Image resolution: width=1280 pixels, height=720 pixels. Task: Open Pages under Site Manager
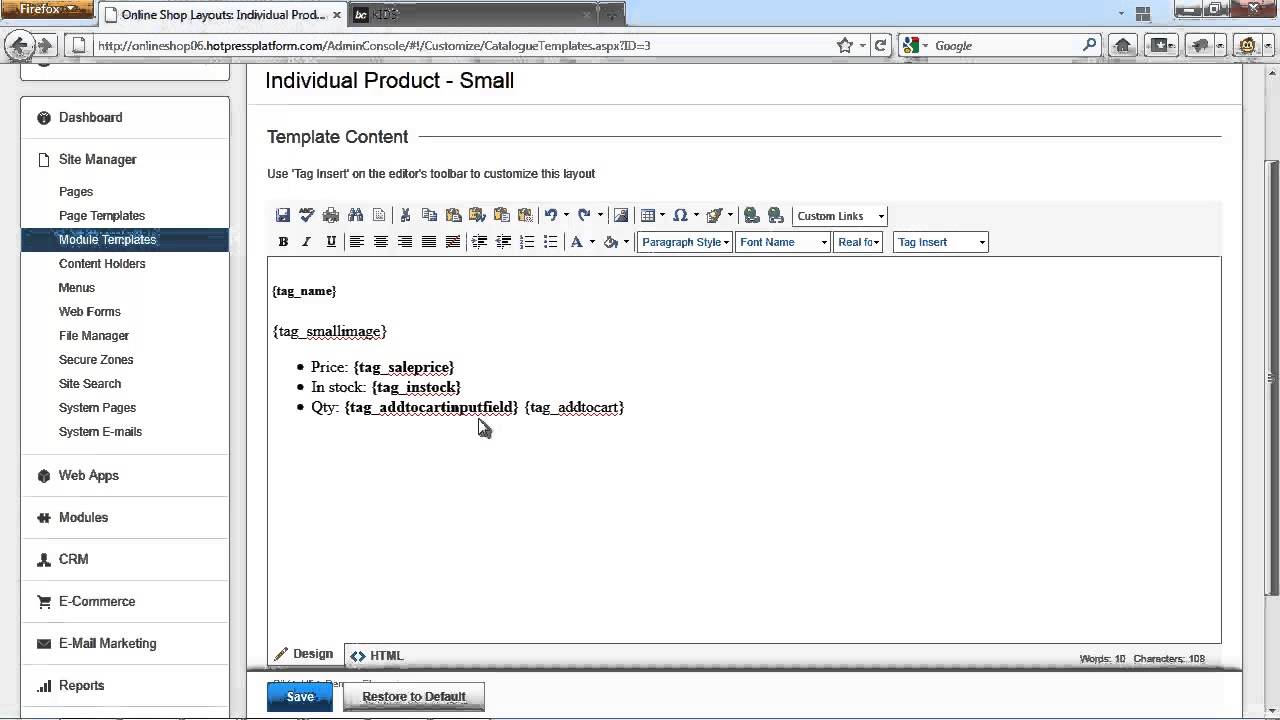(76, 191)
